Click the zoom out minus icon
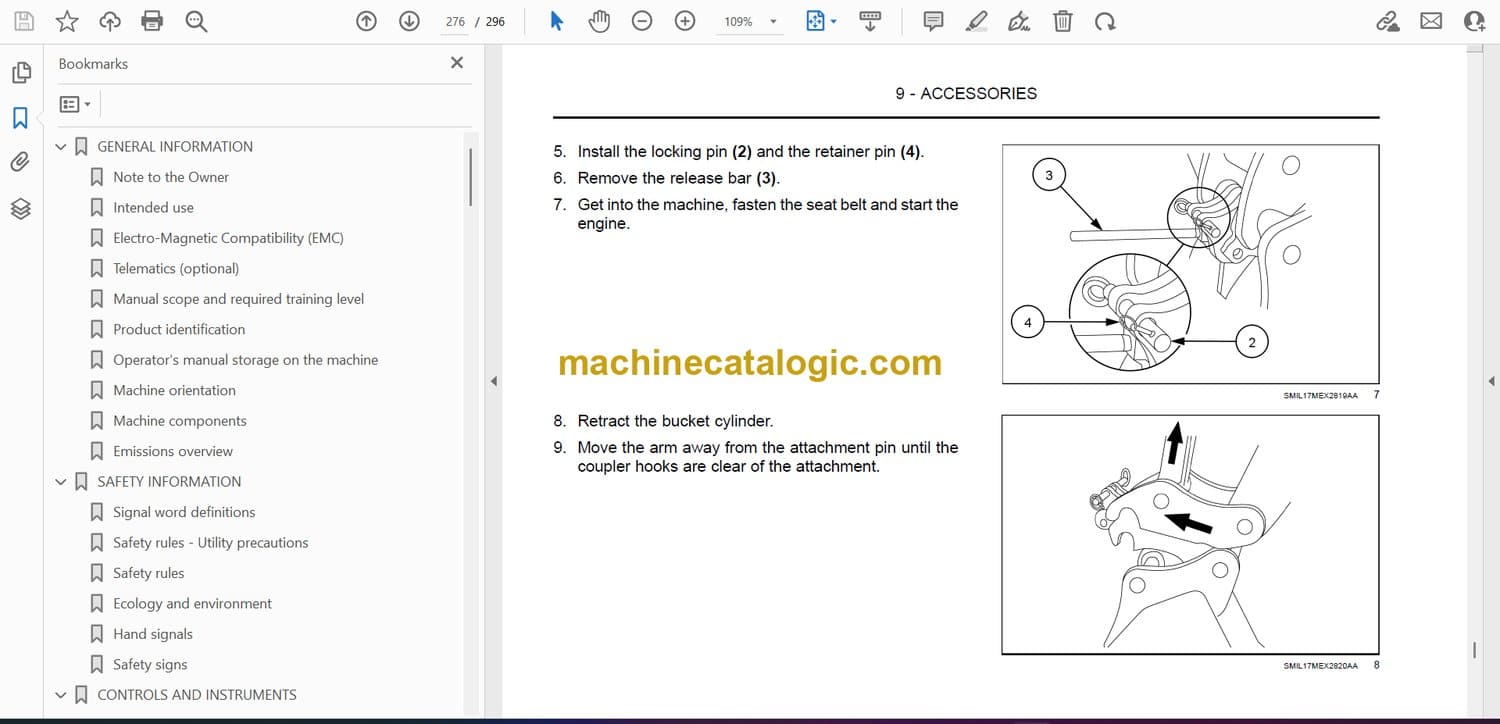 point(642,21)
